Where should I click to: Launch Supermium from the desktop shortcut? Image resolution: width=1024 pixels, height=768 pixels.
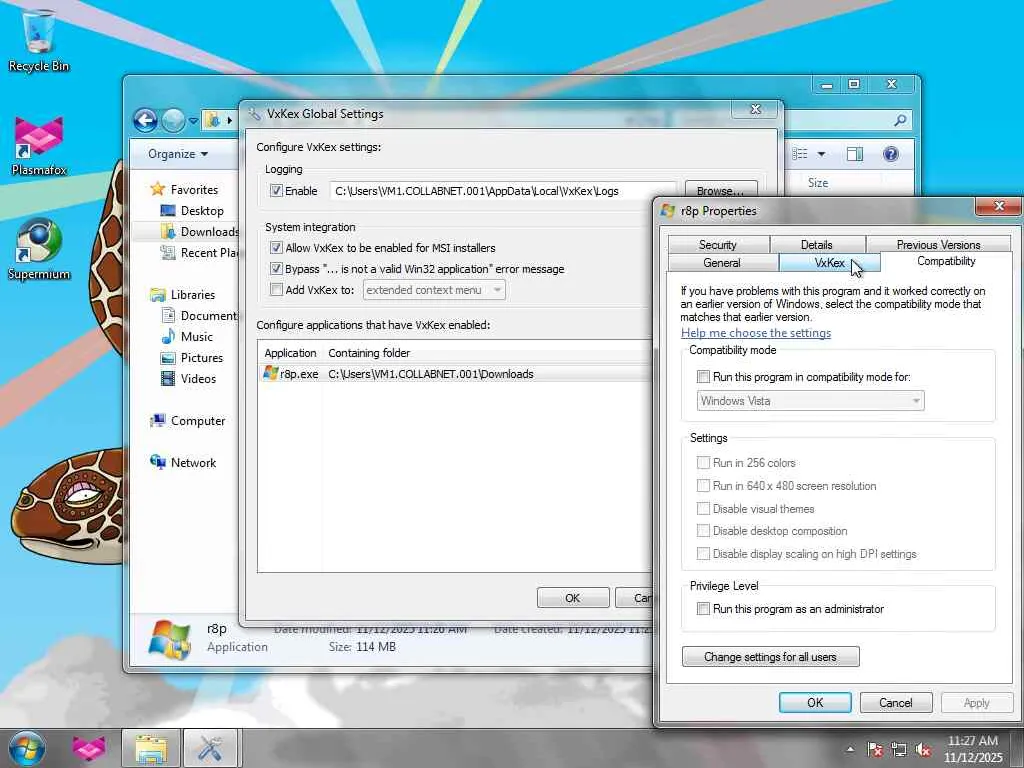(39, 248)
